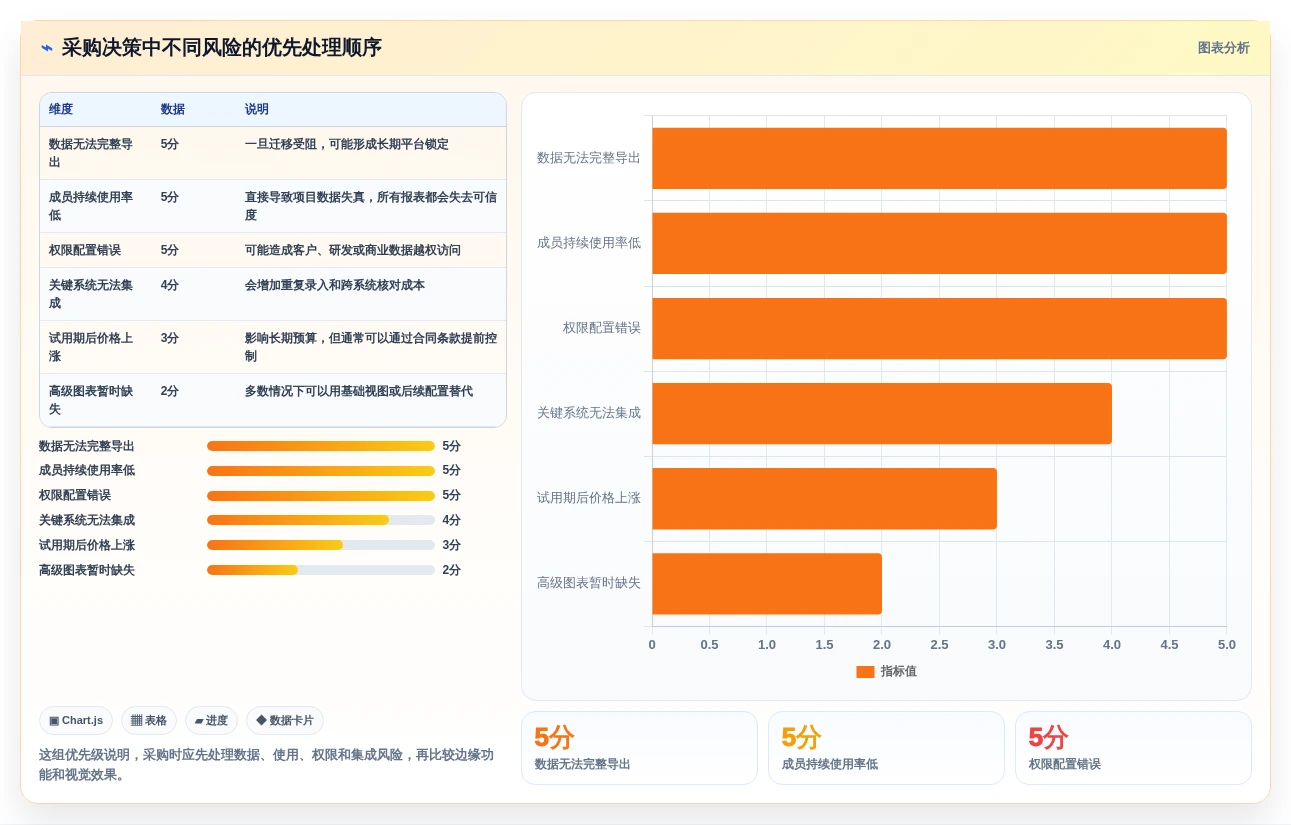Select the Chart.js tag chip
This screenshot has width=1291, height=825.
(76, 720)
